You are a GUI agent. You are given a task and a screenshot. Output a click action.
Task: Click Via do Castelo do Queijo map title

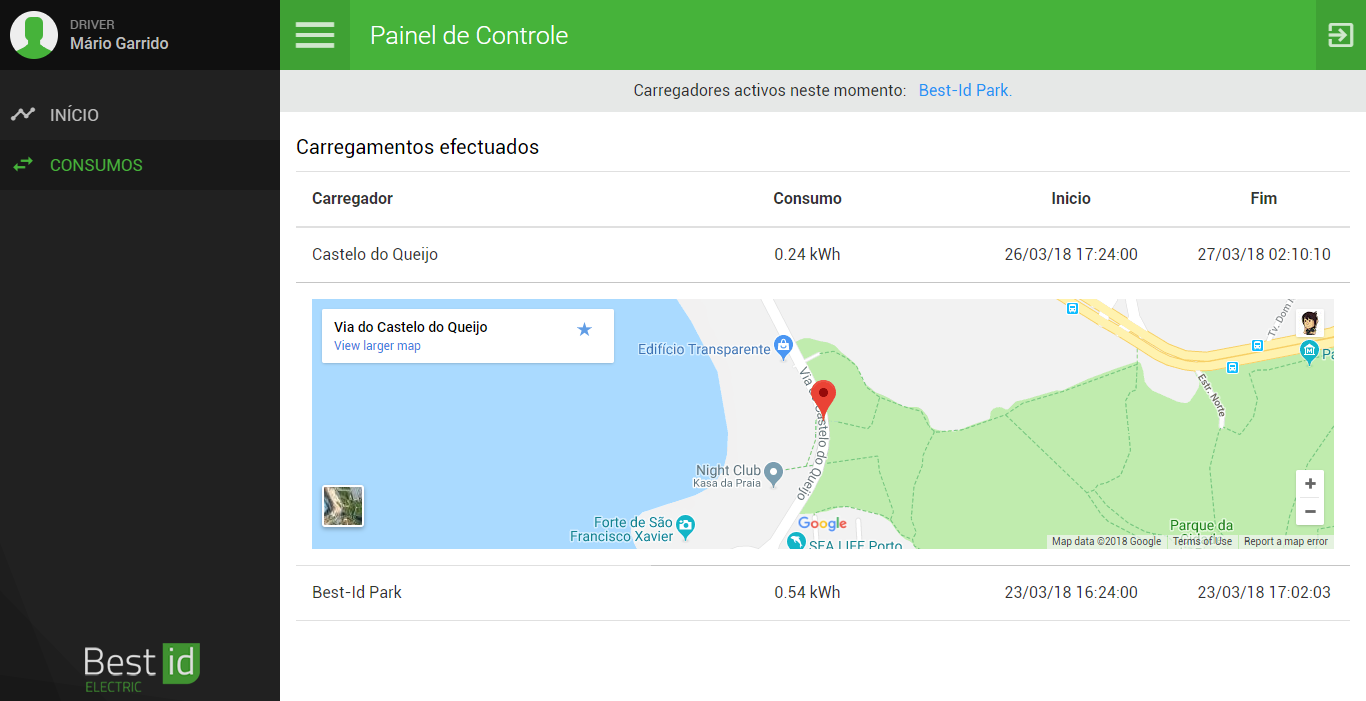[411, 327]
